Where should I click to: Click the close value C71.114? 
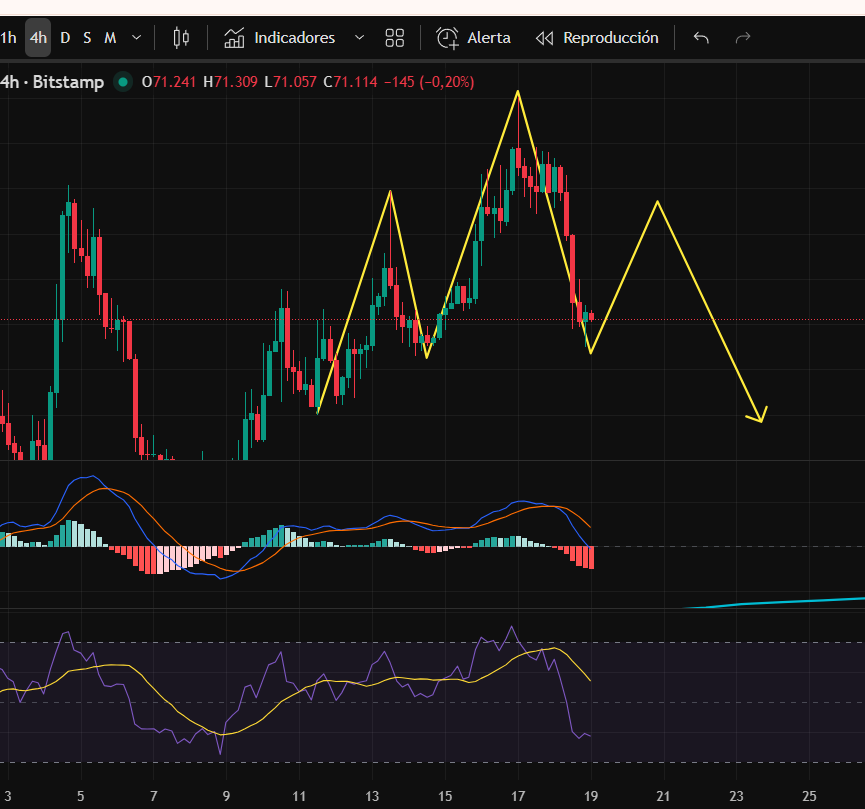pos(350,82)
